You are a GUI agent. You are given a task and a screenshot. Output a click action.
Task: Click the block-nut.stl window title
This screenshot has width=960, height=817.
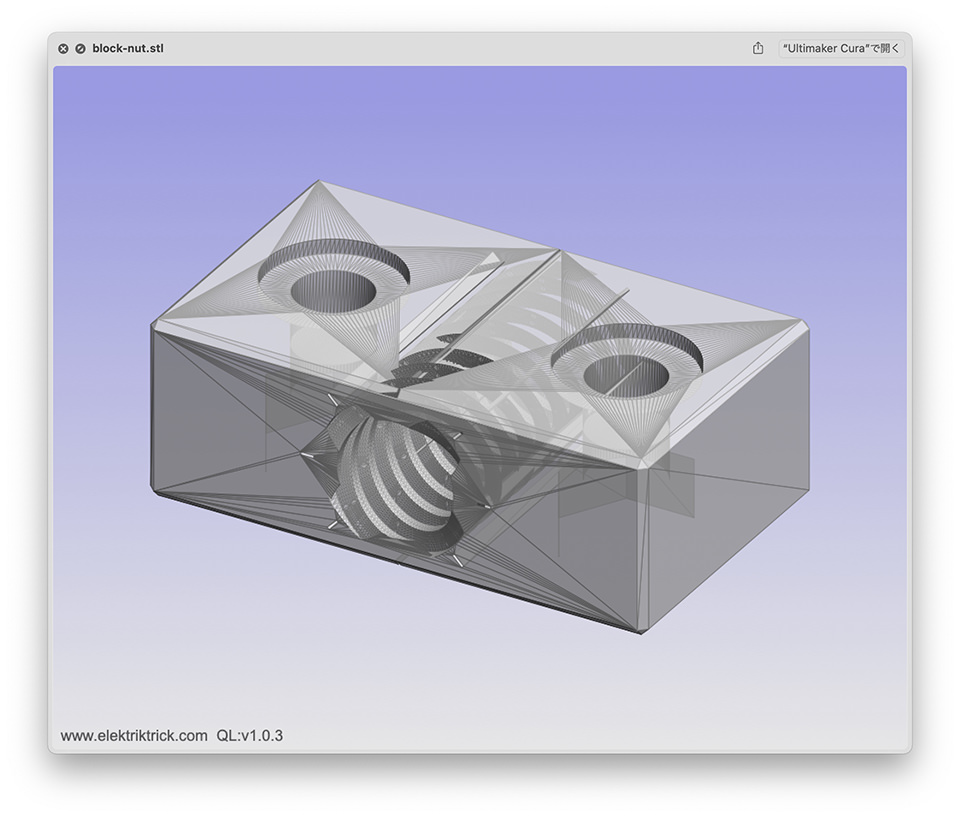point(128,48)
